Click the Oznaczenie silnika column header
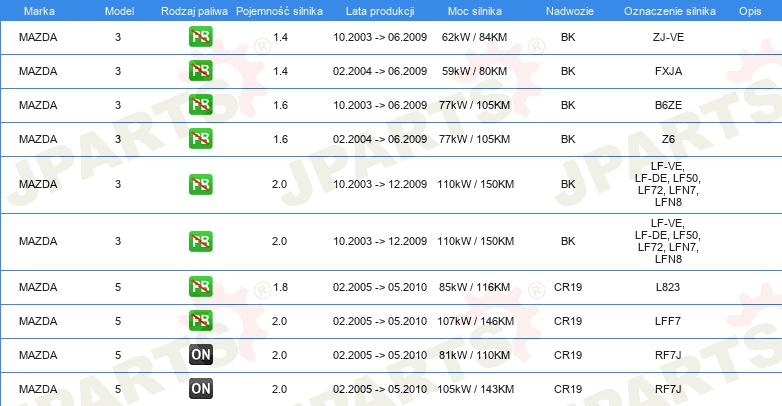The height and width of the screenshot is (406, 782). click(x=670, y=11)
